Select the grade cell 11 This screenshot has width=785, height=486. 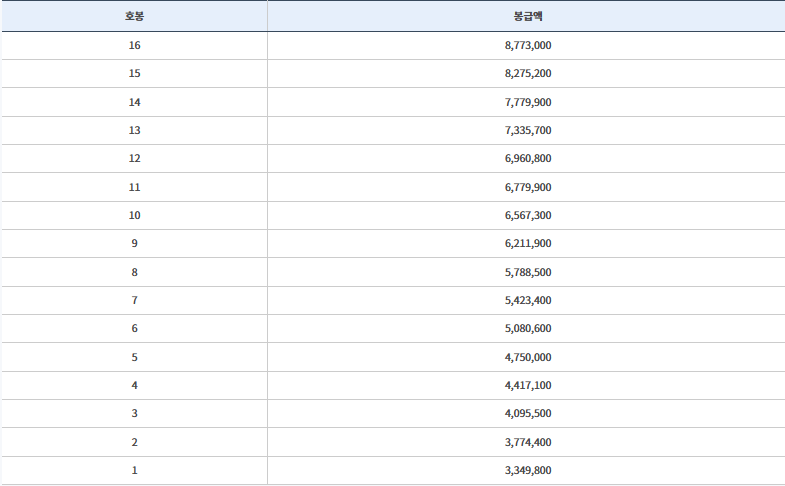134,187
